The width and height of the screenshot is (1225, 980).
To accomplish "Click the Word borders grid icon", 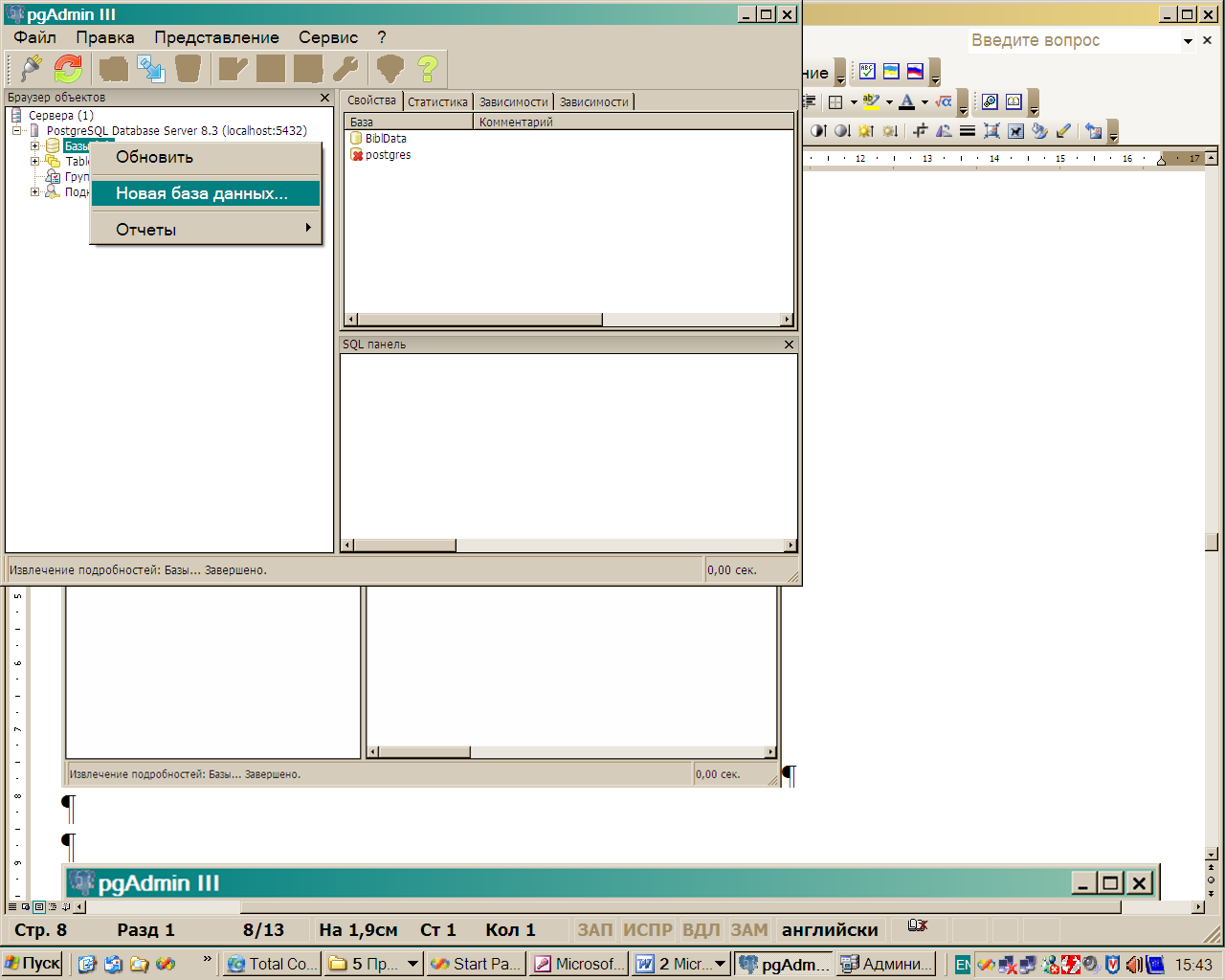I will (x=835, y=101).
